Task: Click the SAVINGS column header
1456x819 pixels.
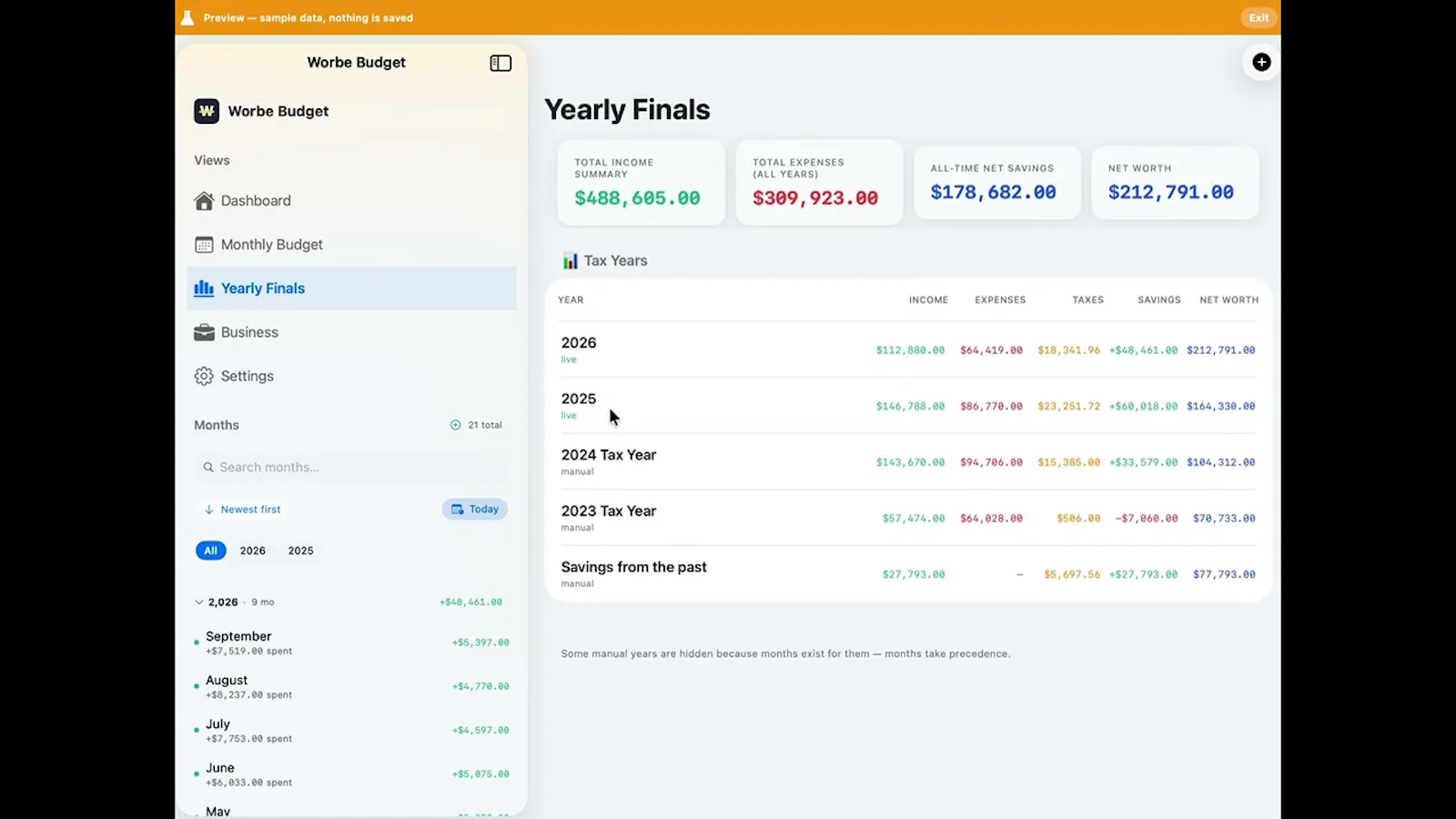Action: (1159, 300)
